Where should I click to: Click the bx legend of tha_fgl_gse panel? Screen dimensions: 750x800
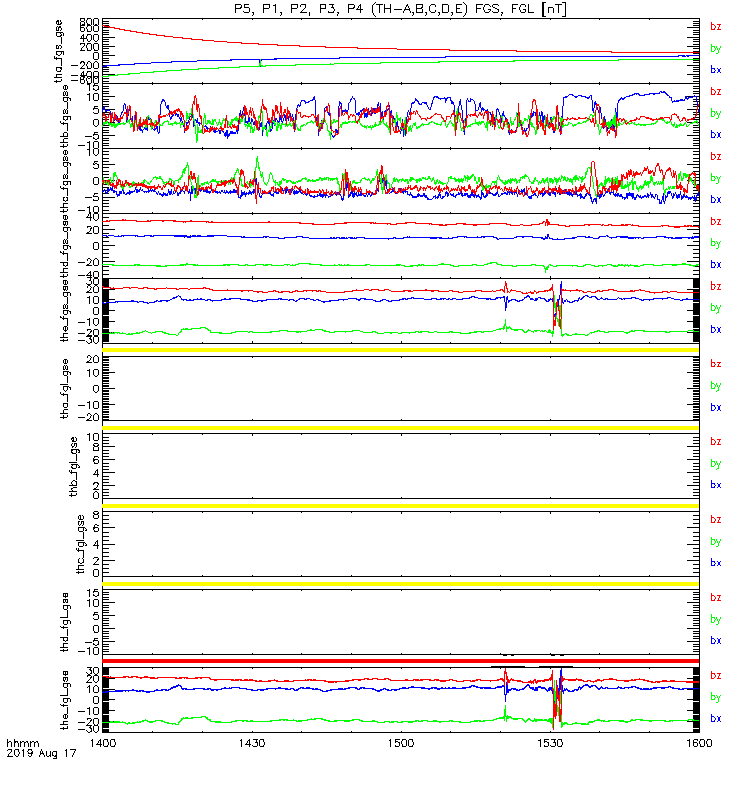point(716,407)
